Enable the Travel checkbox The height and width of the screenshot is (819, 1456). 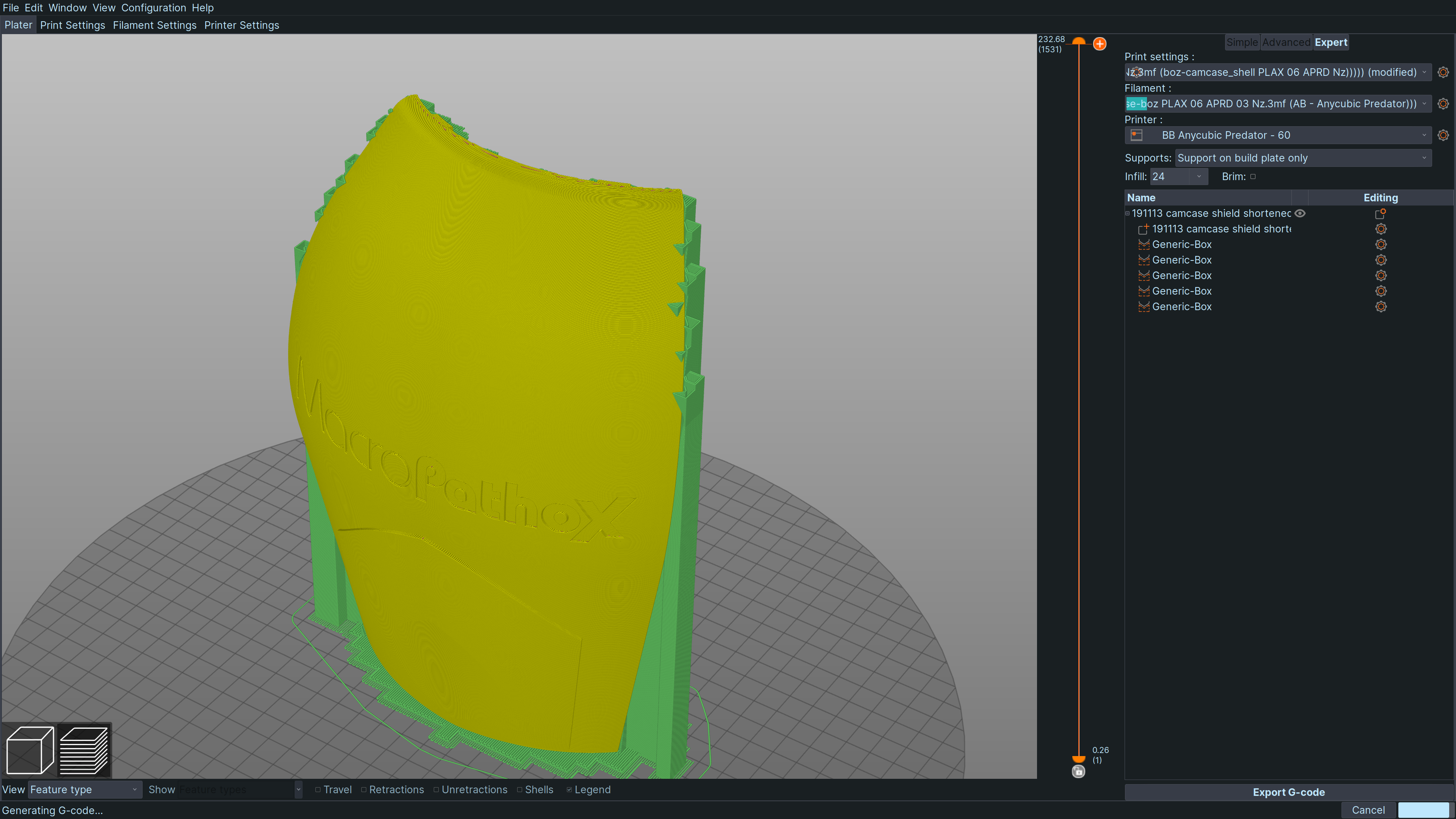tap(318, 789)
